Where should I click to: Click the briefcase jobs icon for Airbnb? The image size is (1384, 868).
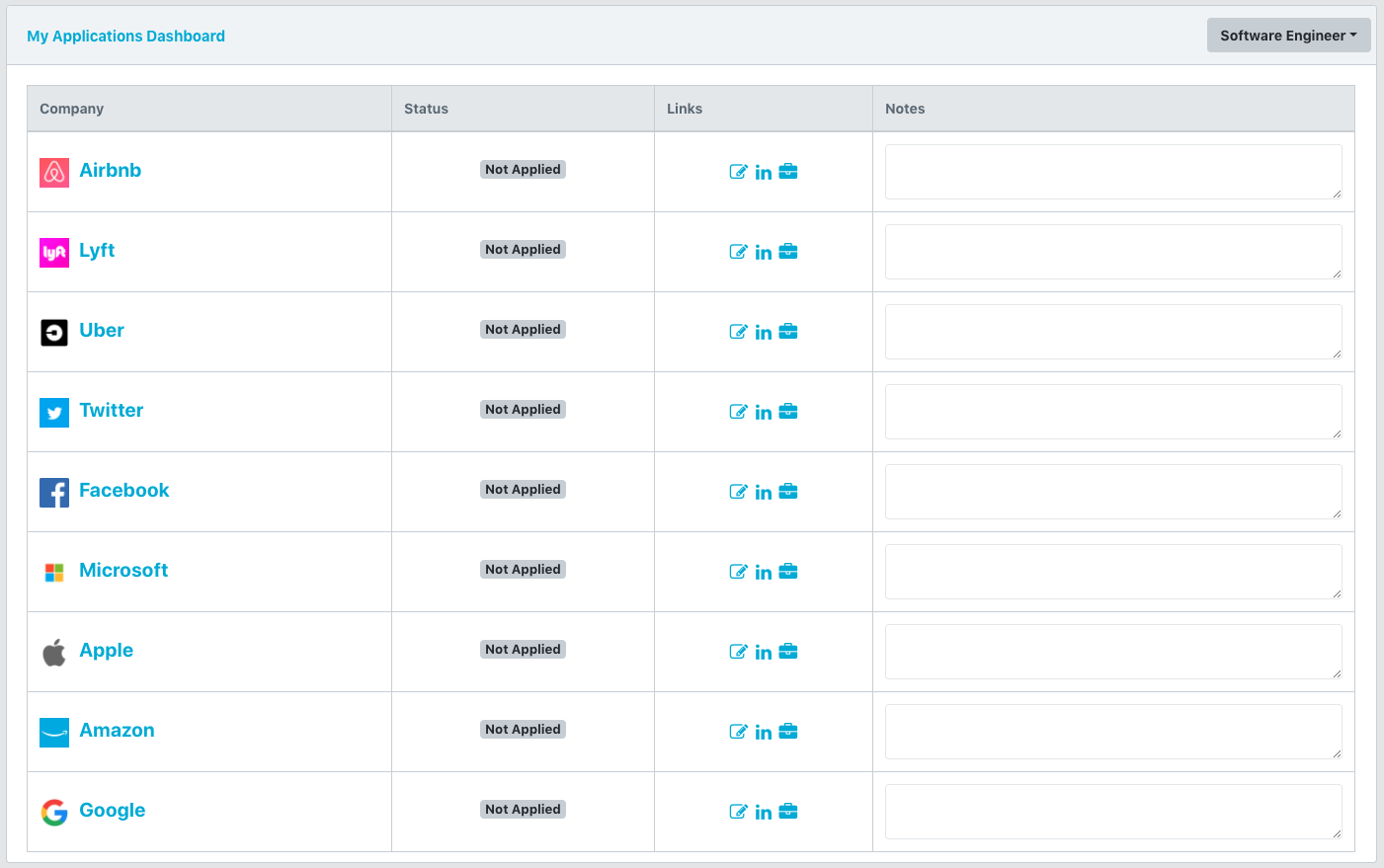788,172
